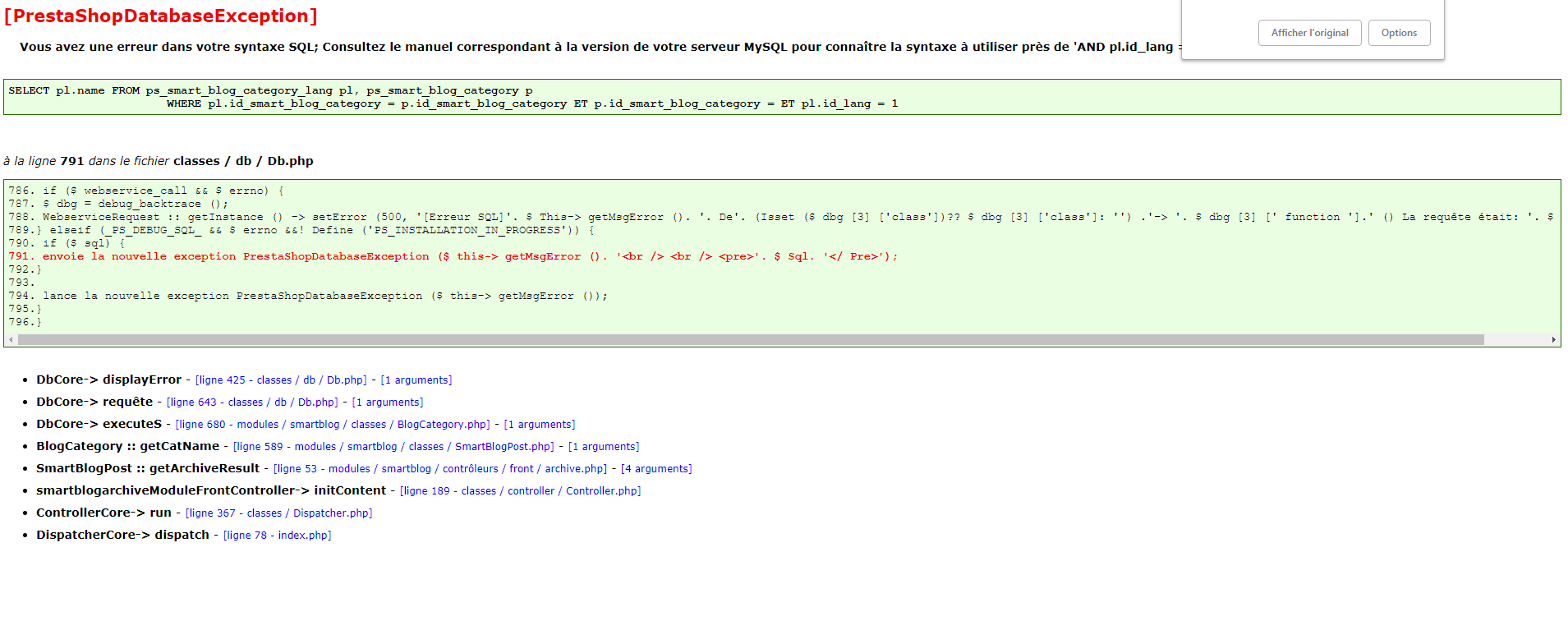Viewport: 1568px width, 621px height.
Task: Click code line 794 lance la nouvelle exception
Action: tap(308, 296)
